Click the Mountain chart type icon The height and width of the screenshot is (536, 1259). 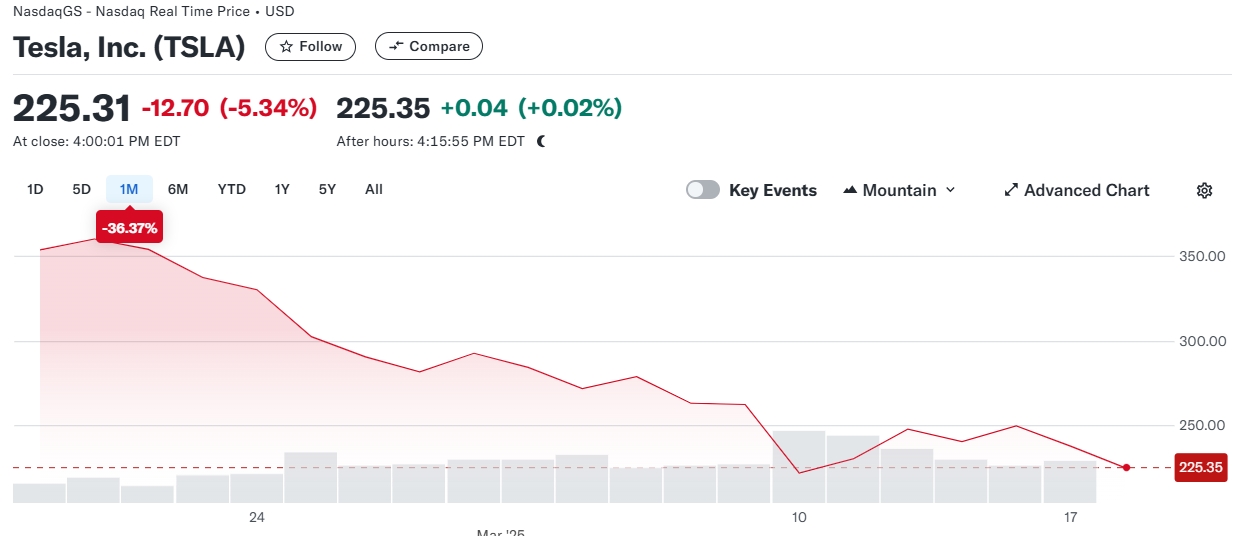[850, 190]
